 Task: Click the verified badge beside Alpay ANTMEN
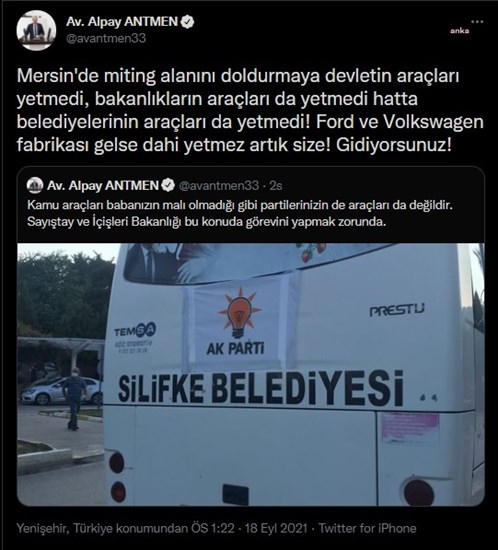[188, 22]
